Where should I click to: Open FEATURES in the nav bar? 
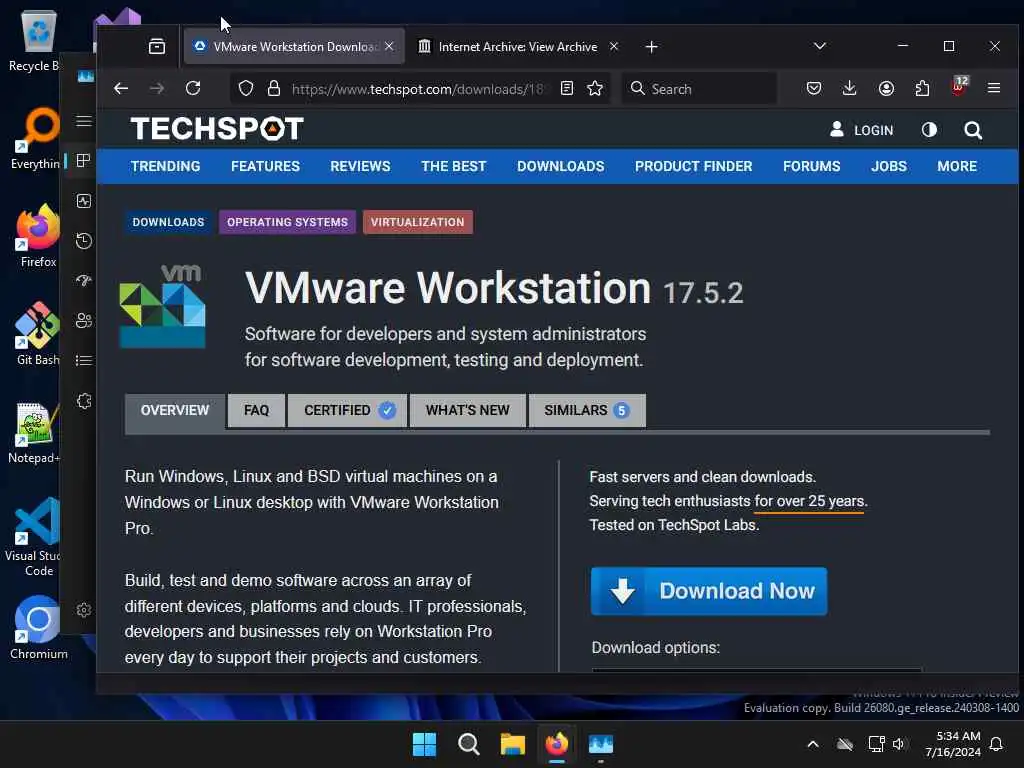click(x=265, y=167)
